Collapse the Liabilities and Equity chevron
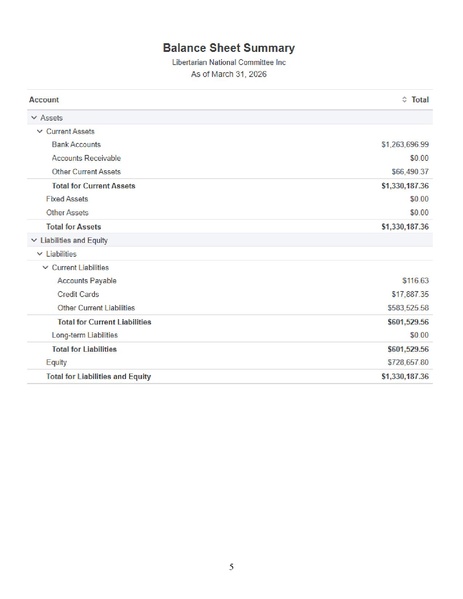Screen dimensions: 463x599 (34, 240)
